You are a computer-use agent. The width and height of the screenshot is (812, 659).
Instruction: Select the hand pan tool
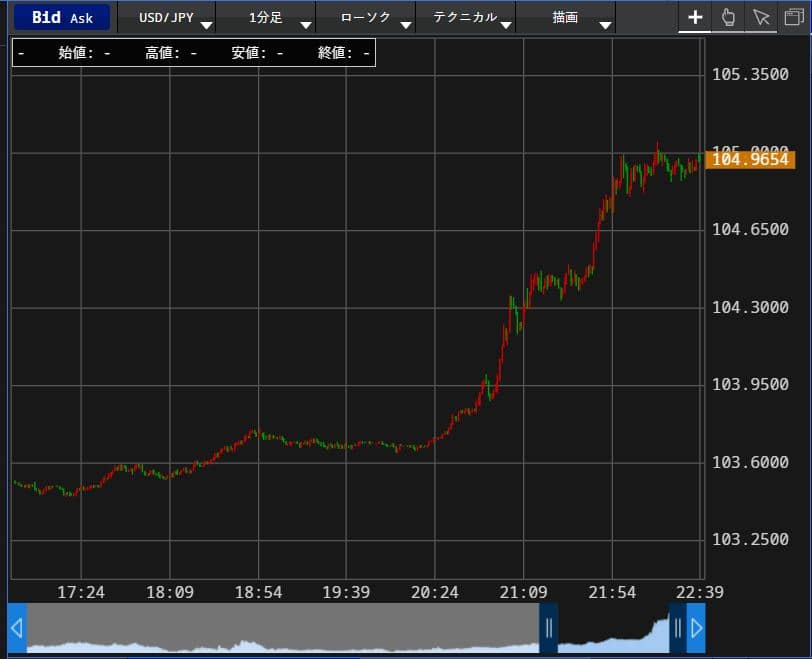tap(728, 17)
